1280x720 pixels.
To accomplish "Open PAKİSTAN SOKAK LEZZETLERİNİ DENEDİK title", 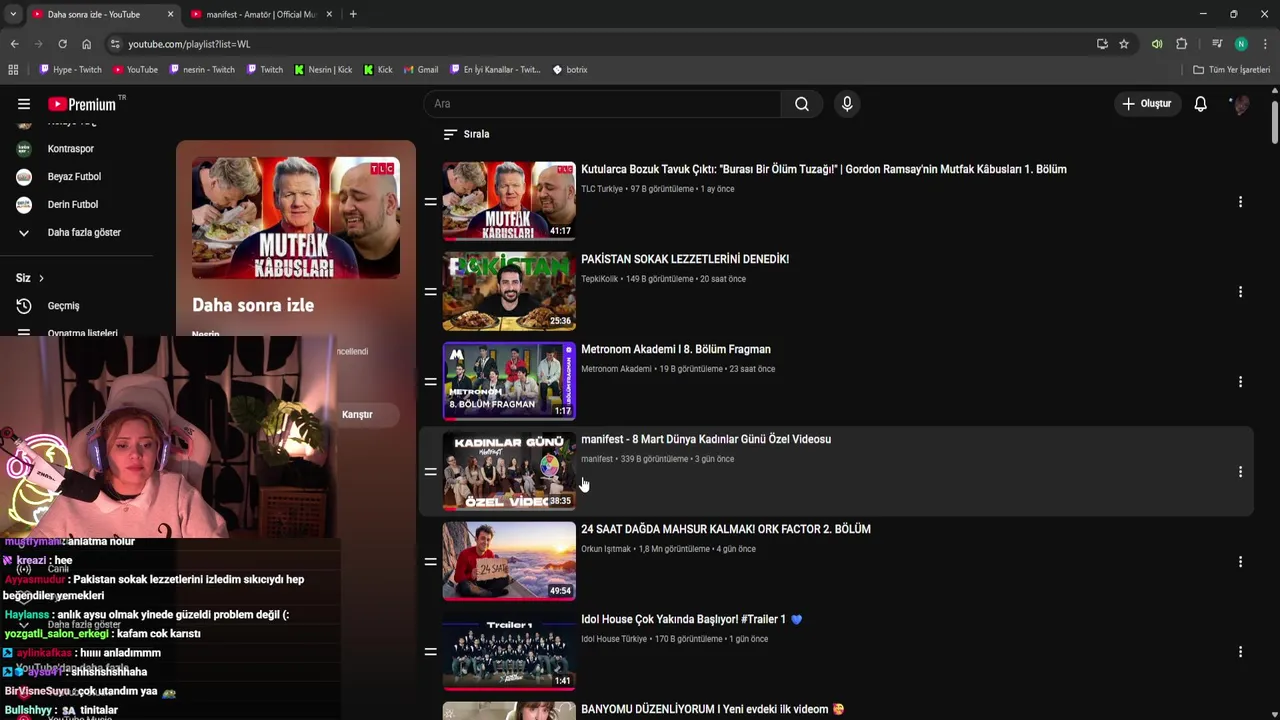I will 685,259.
